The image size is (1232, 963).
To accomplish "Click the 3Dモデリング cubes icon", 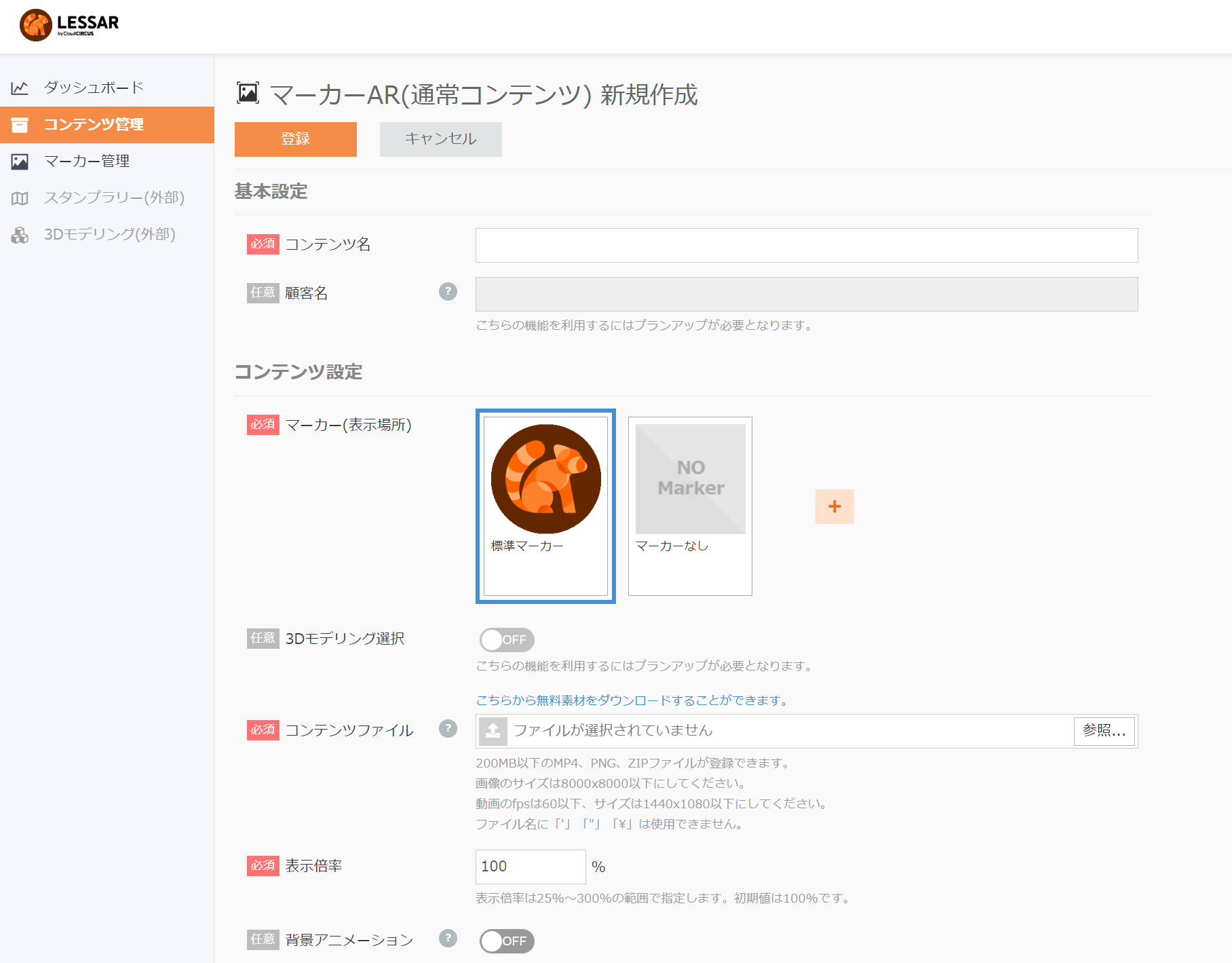I will tap(20, 235).
